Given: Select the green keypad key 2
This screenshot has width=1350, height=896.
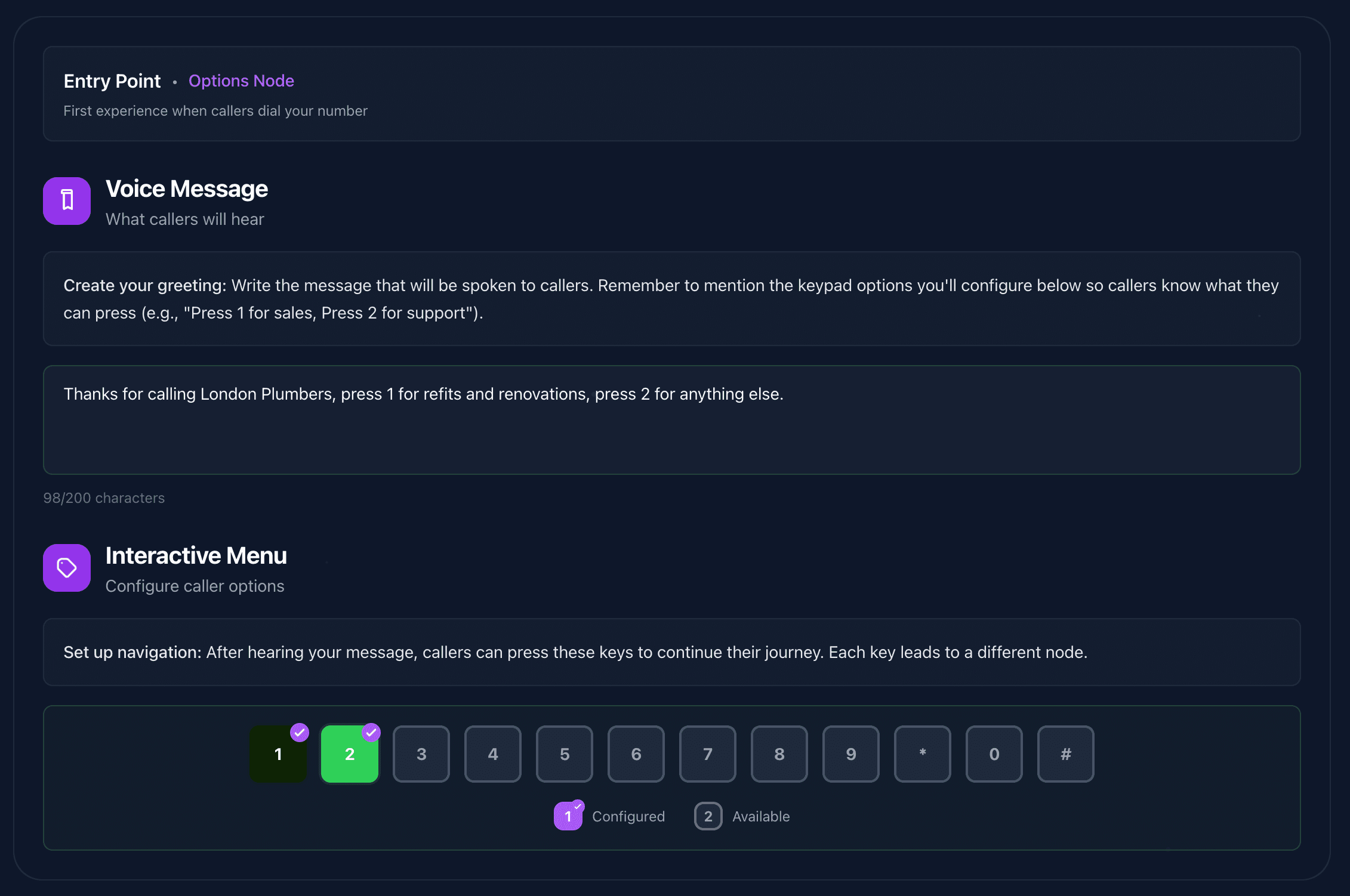Looking at the screenshot, I should (349, 755).
